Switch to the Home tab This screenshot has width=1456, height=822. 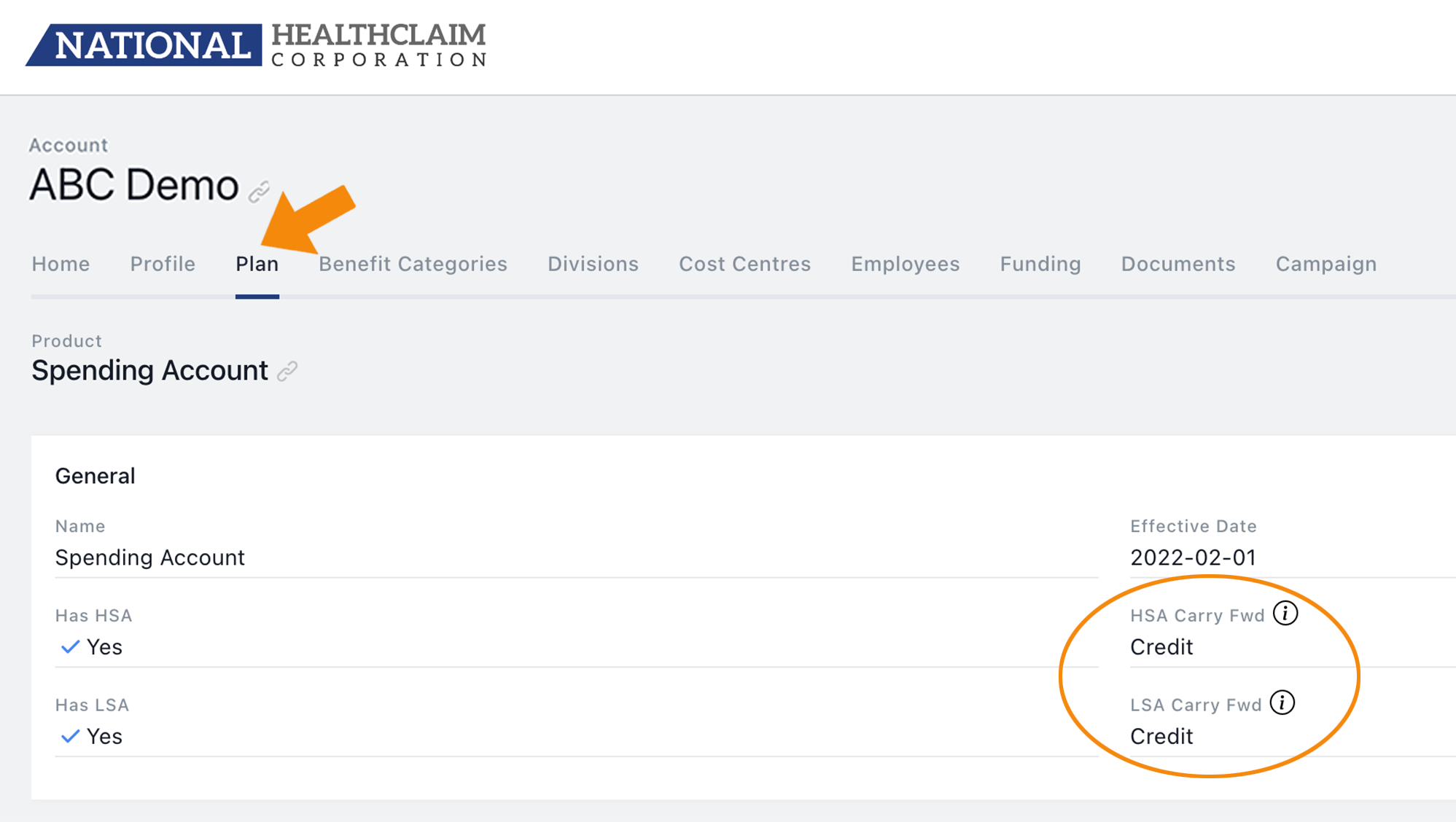pos(61,264)
